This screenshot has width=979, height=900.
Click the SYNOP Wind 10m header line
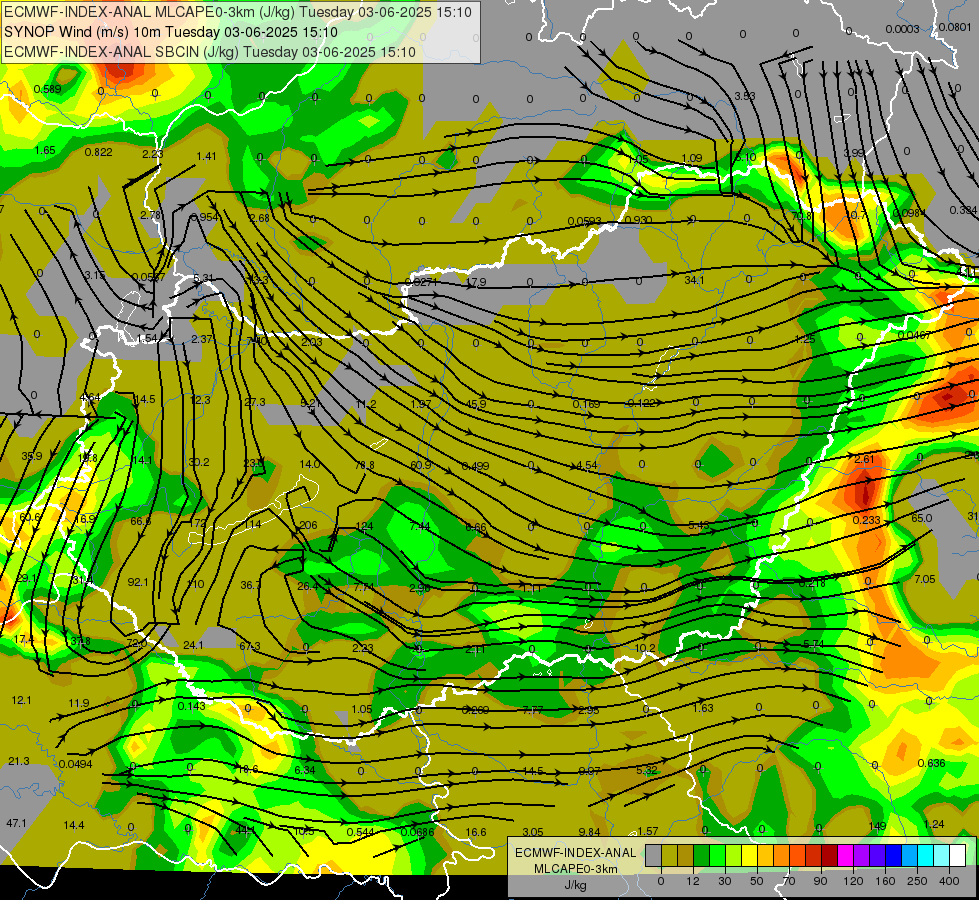click(x=170, y=32)
